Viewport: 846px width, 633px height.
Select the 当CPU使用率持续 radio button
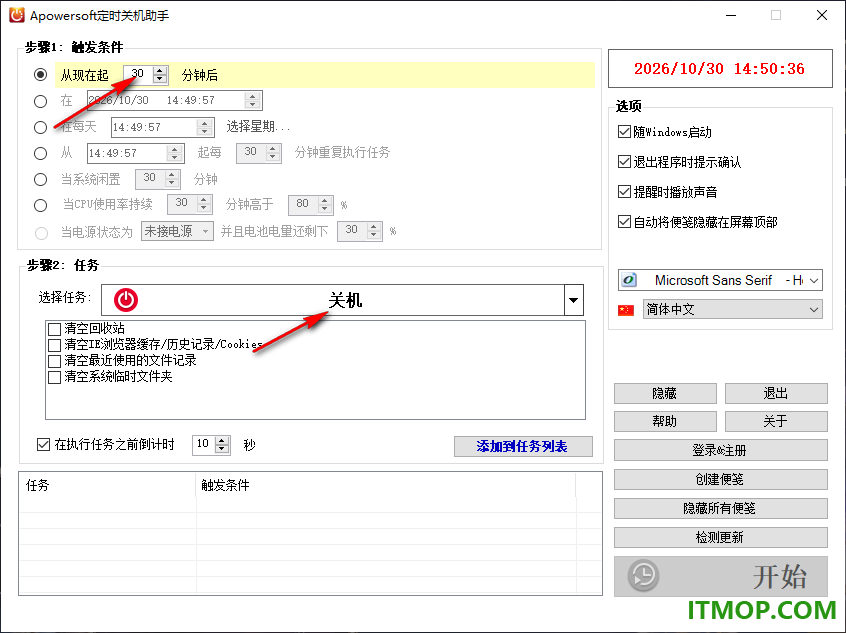(40, 205)
